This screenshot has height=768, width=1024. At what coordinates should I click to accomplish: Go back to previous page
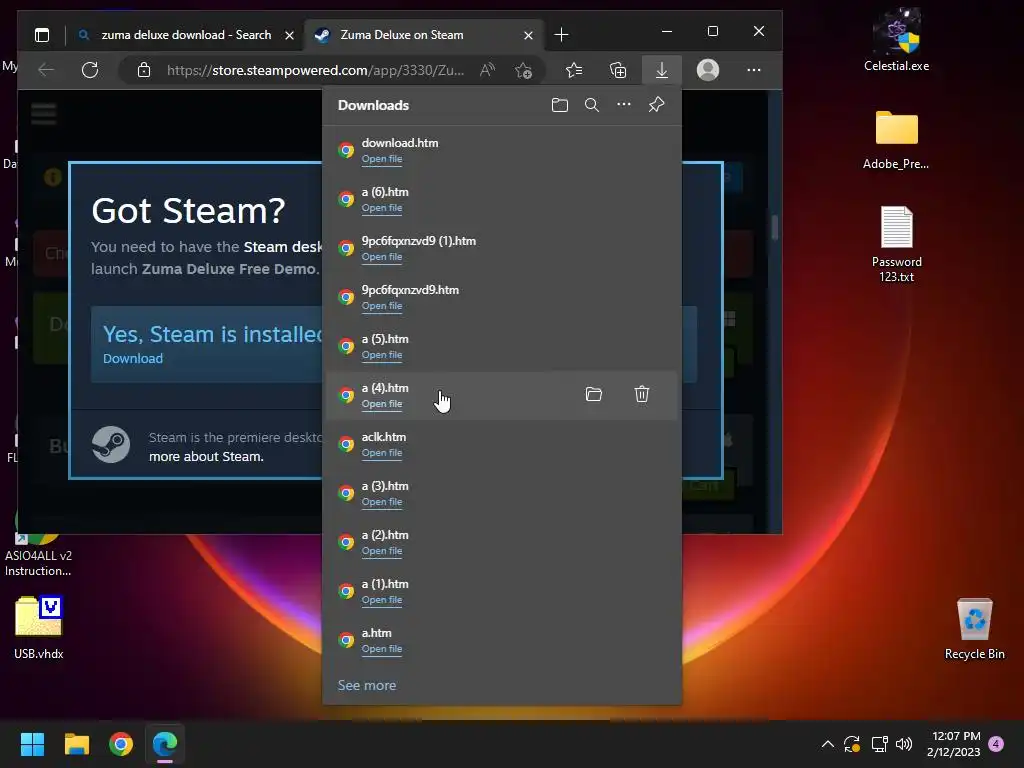(46, 70)
